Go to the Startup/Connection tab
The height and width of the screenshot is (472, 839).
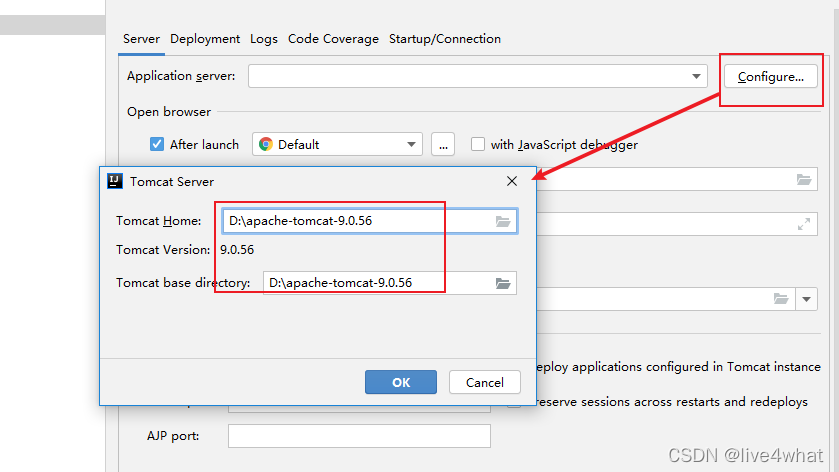445,39
